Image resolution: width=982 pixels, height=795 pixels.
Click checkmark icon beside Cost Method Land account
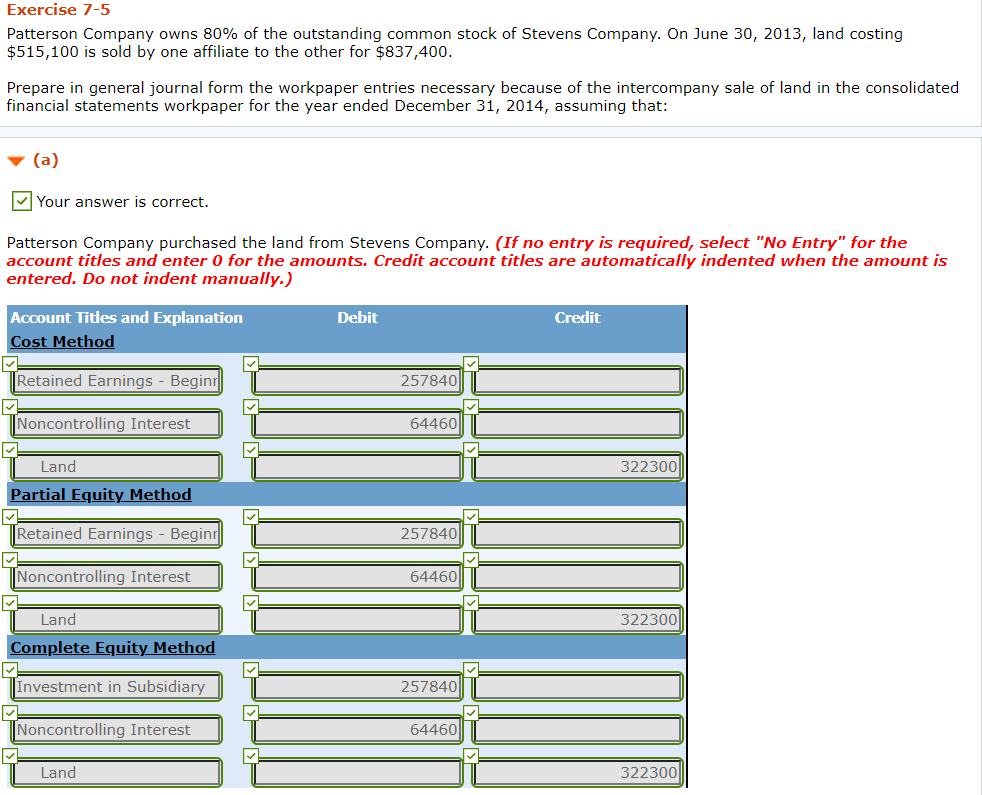10,450
